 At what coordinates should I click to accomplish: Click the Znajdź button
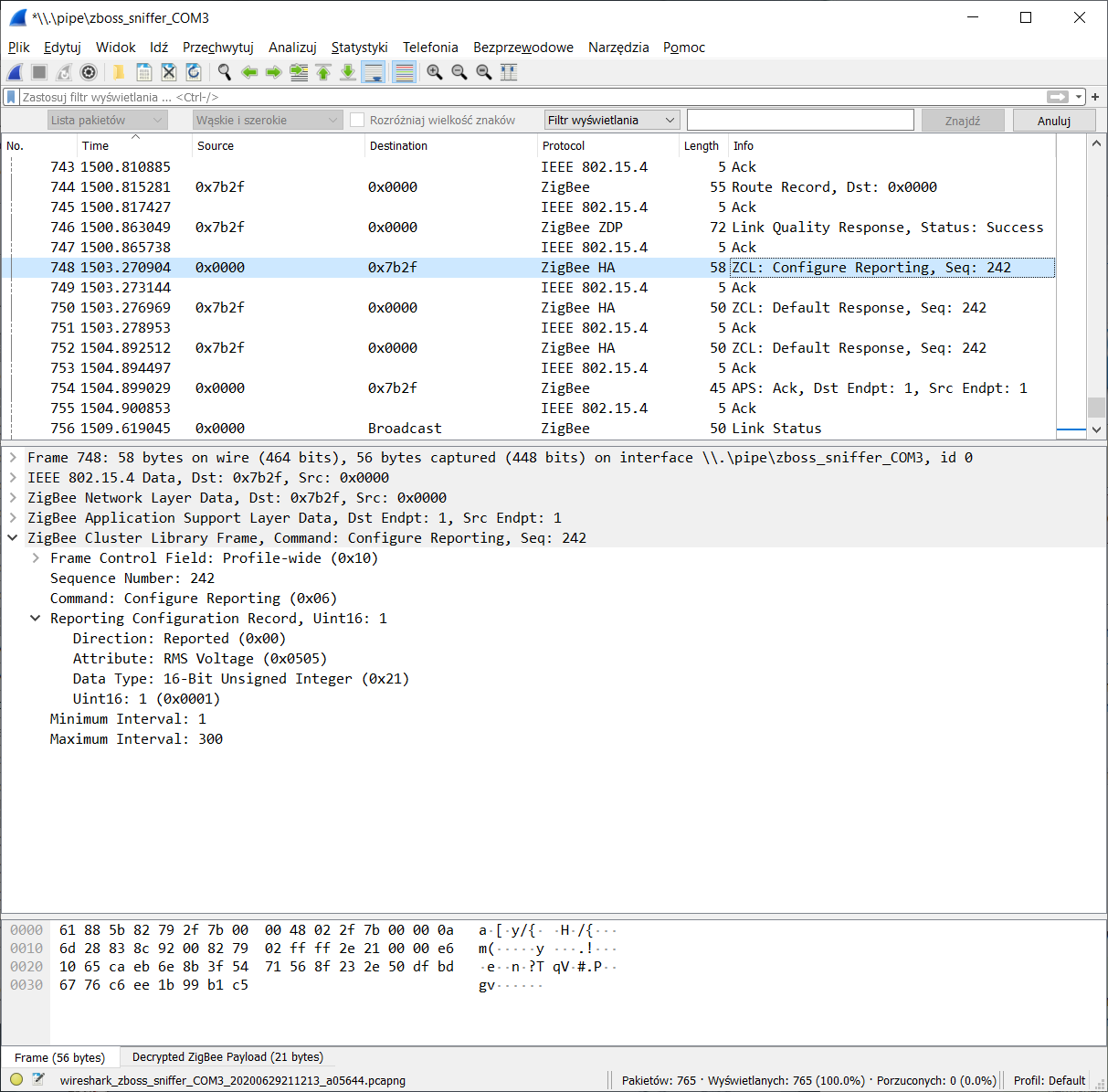pos(963,121)
